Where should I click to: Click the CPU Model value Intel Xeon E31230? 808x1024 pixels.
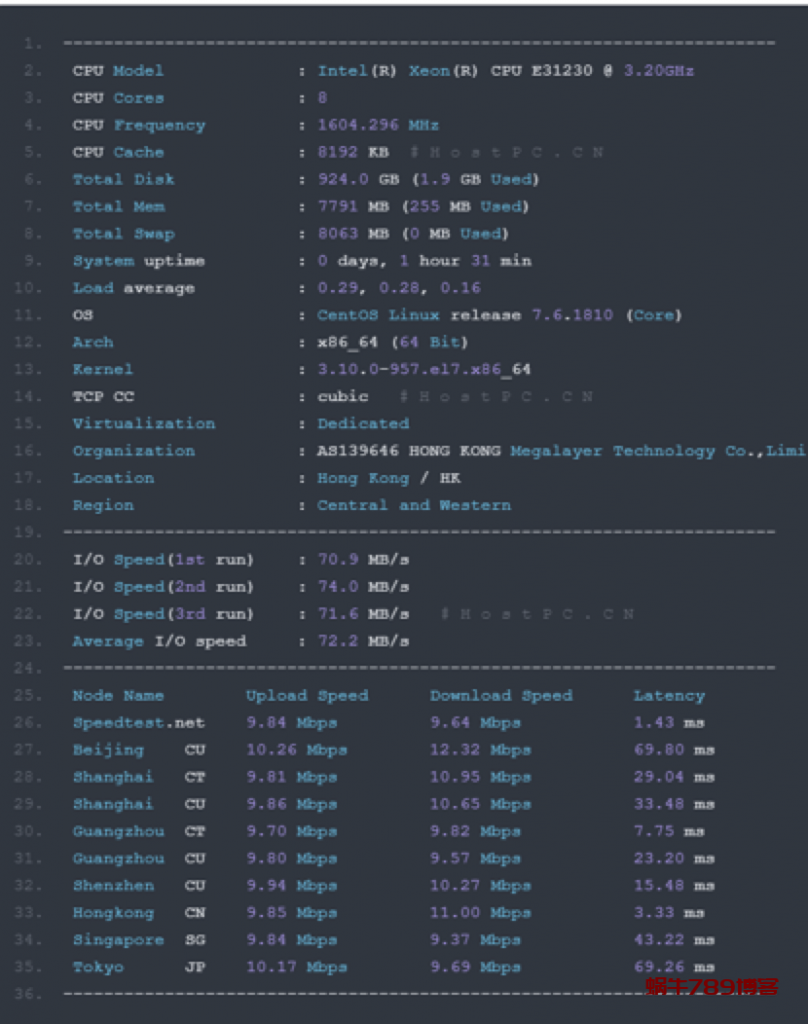click(x=505, y=71)
